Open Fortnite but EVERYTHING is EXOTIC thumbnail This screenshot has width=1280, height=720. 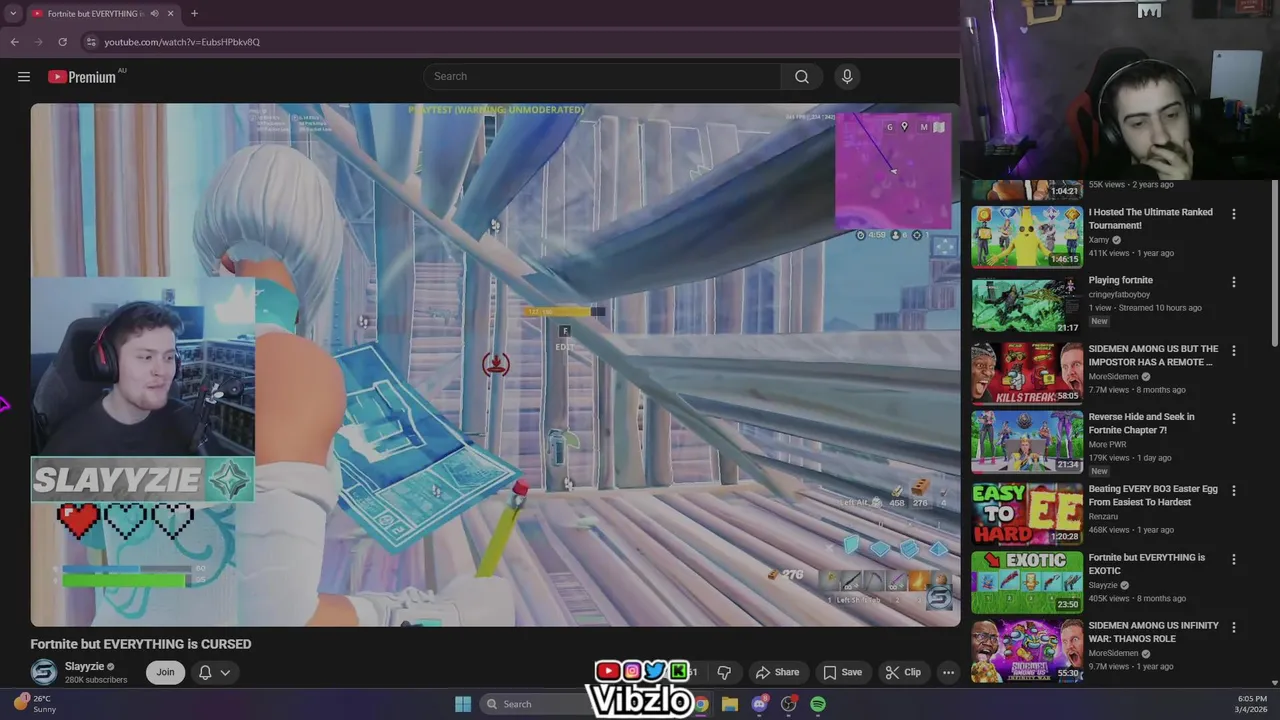pyautogui.click(x=1027, y=582)
